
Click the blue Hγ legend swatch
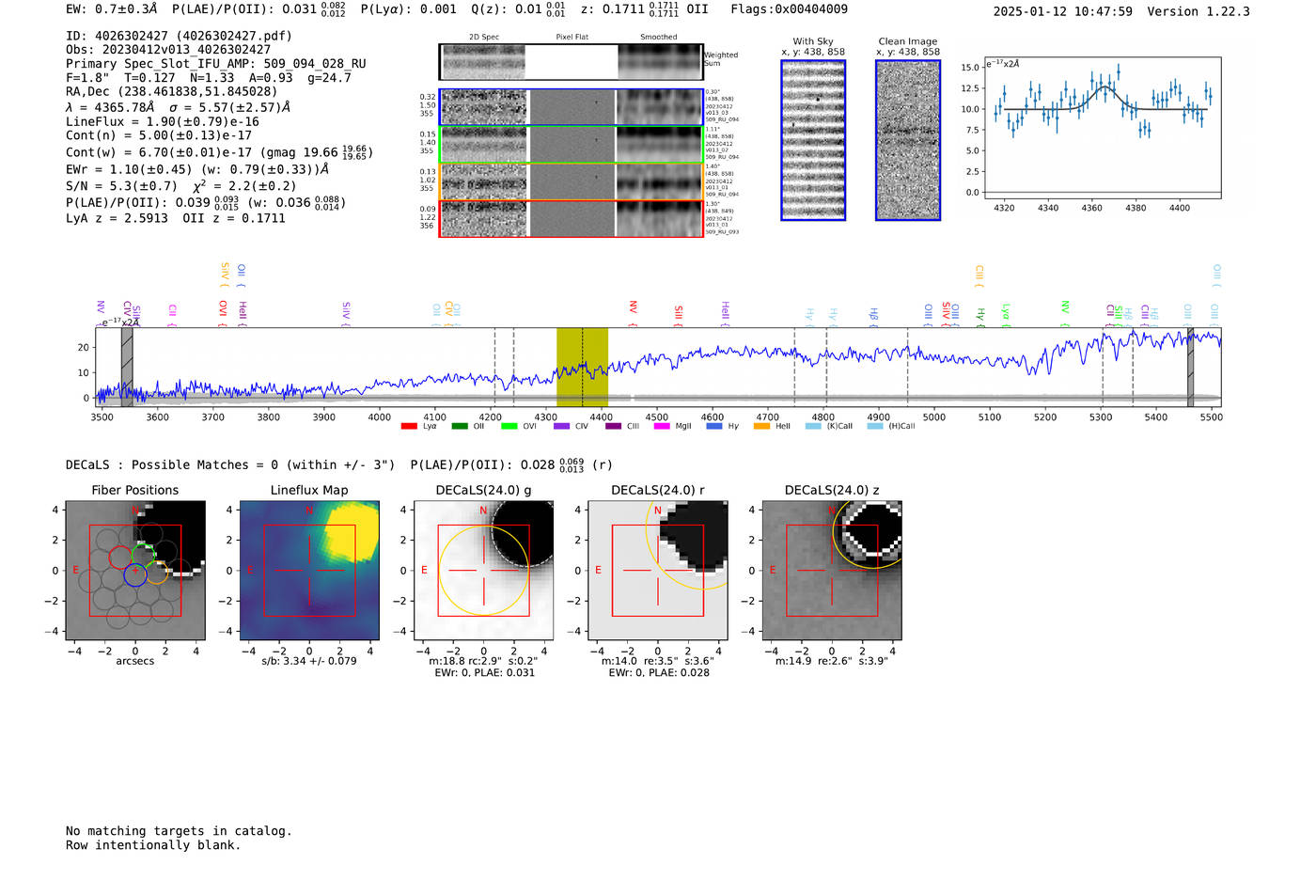[715, 426]
